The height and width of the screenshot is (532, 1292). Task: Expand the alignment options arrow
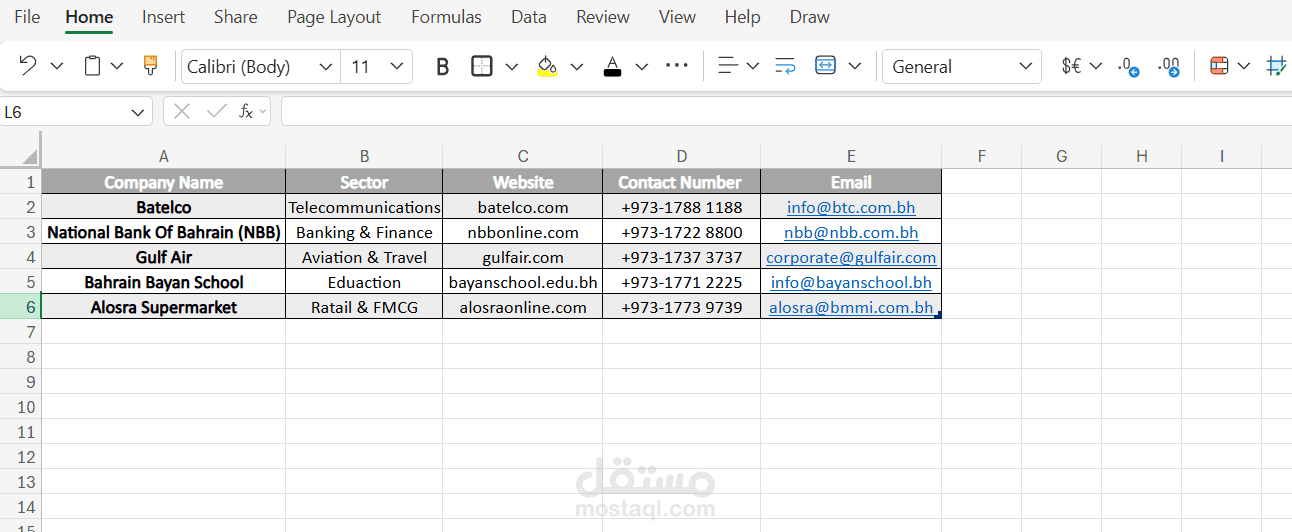click(753, 66)
